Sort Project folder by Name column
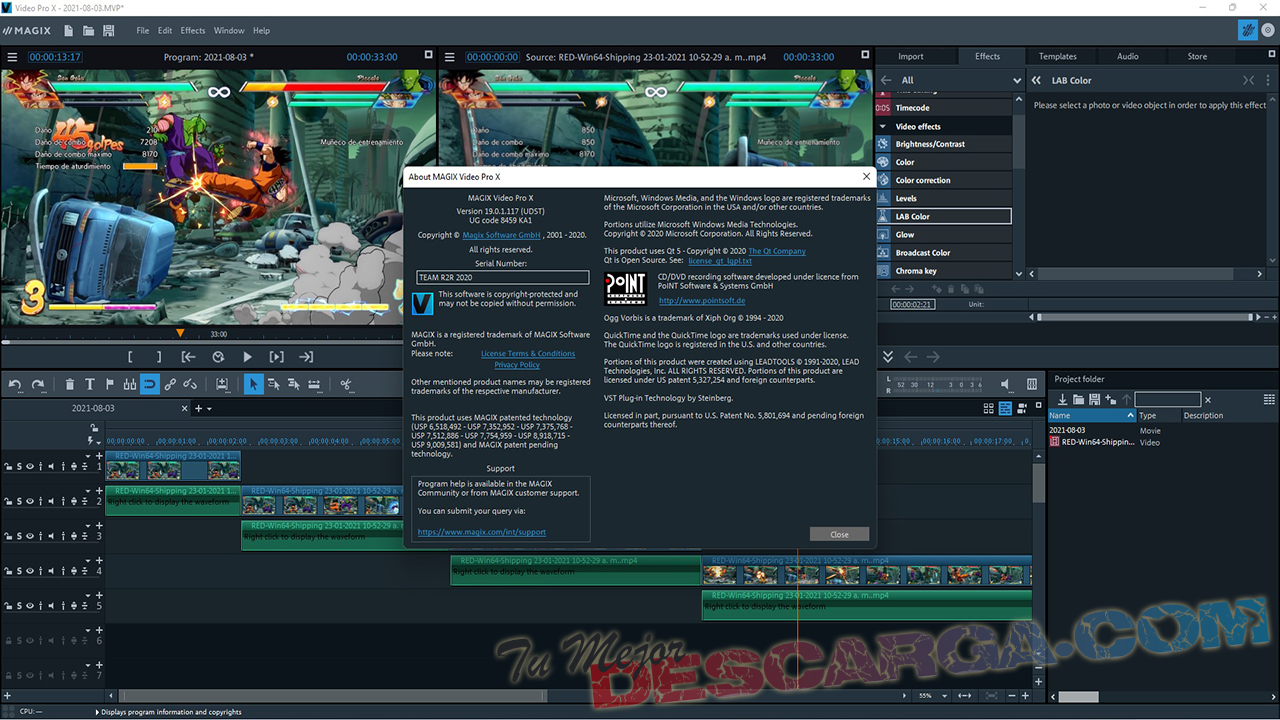This screenshot has width=1280, height=720. [x=1091, y=415]
